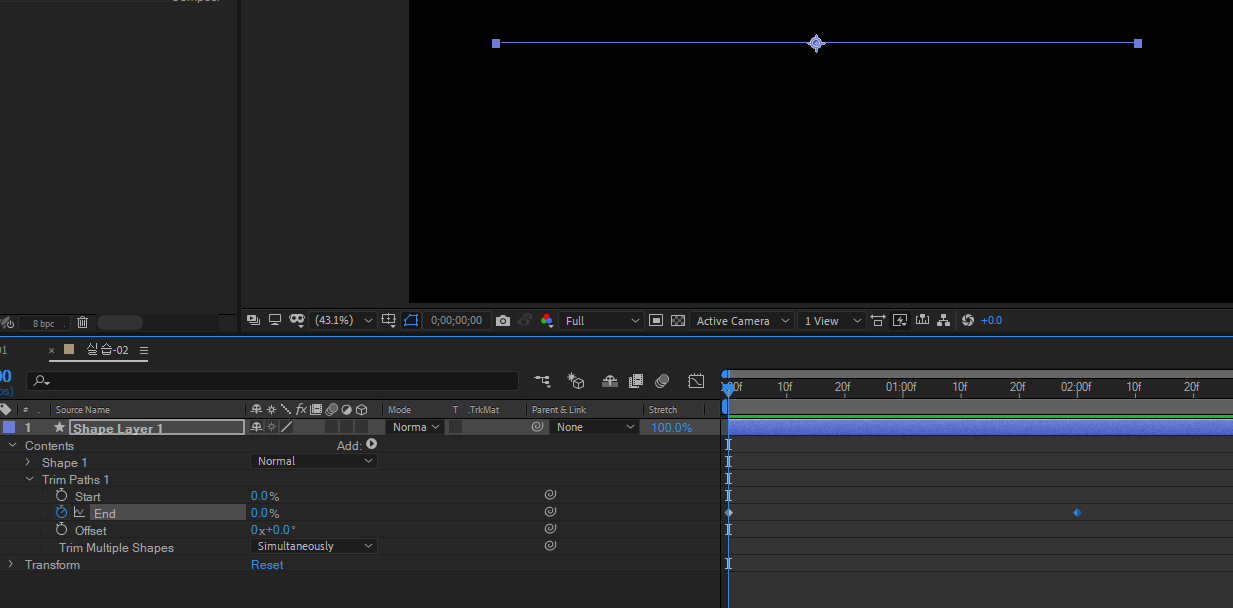Image resolution: width=1233 pixels, height=608 pixels.
Task: Take a snapshot with the camera icon
Action: click(503, 321)
